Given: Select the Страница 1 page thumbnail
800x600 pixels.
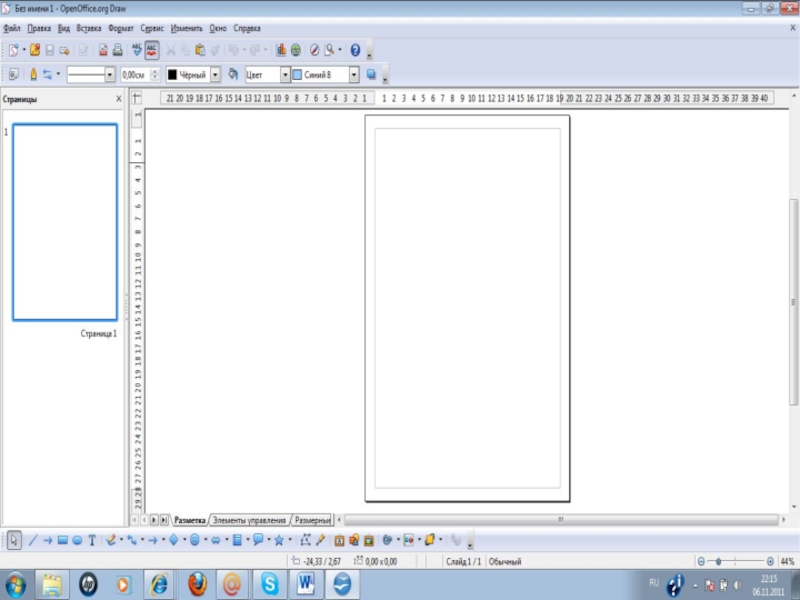Looking at the screenshot, I should pyautogui.click(x=65, y=222).
